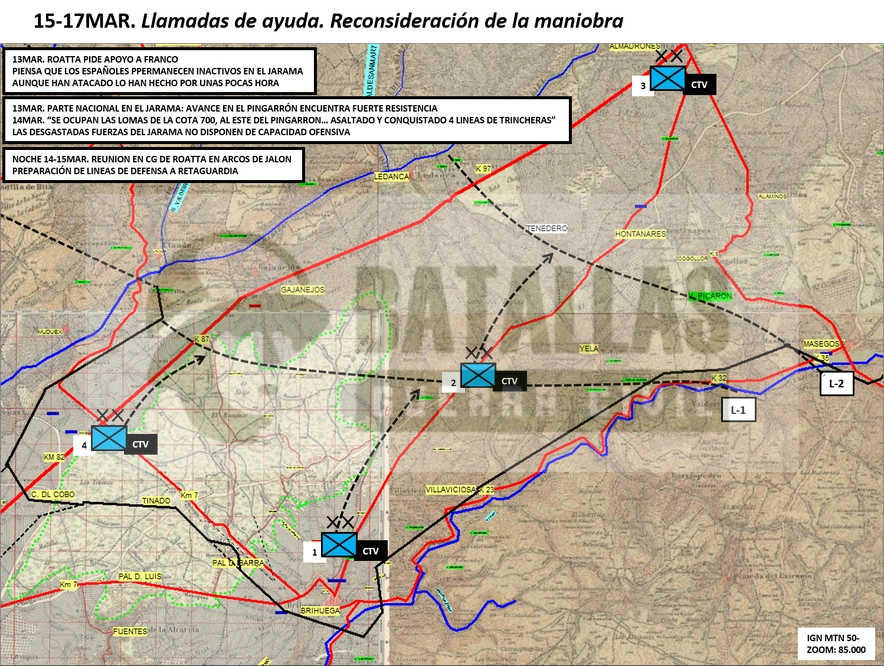The image size is (884, 666).
Task: Click the CTV division 4 unit symbol
Action: pos(109,438)
